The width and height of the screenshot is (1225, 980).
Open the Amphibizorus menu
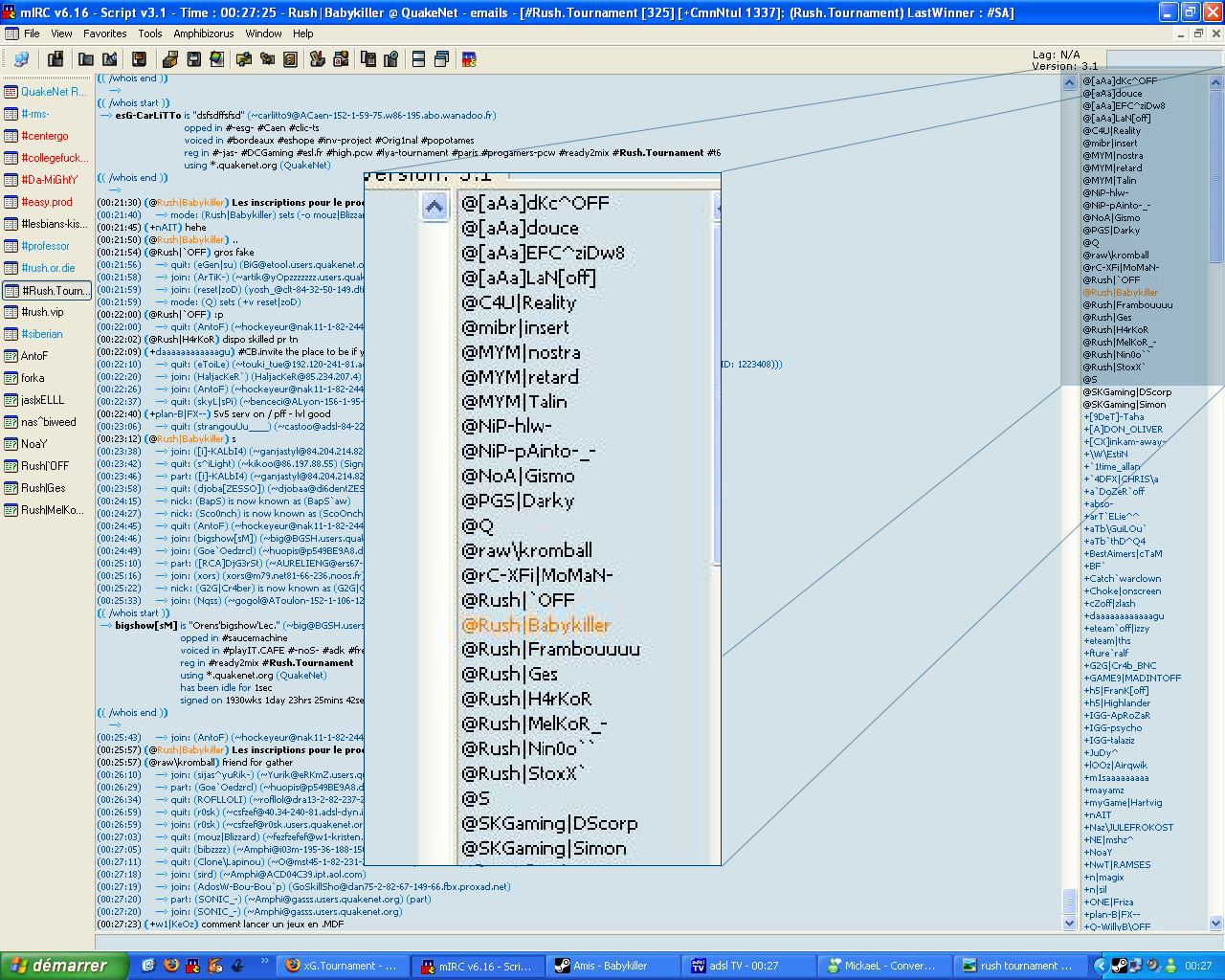pyautogui.click(x=203, y=33)
